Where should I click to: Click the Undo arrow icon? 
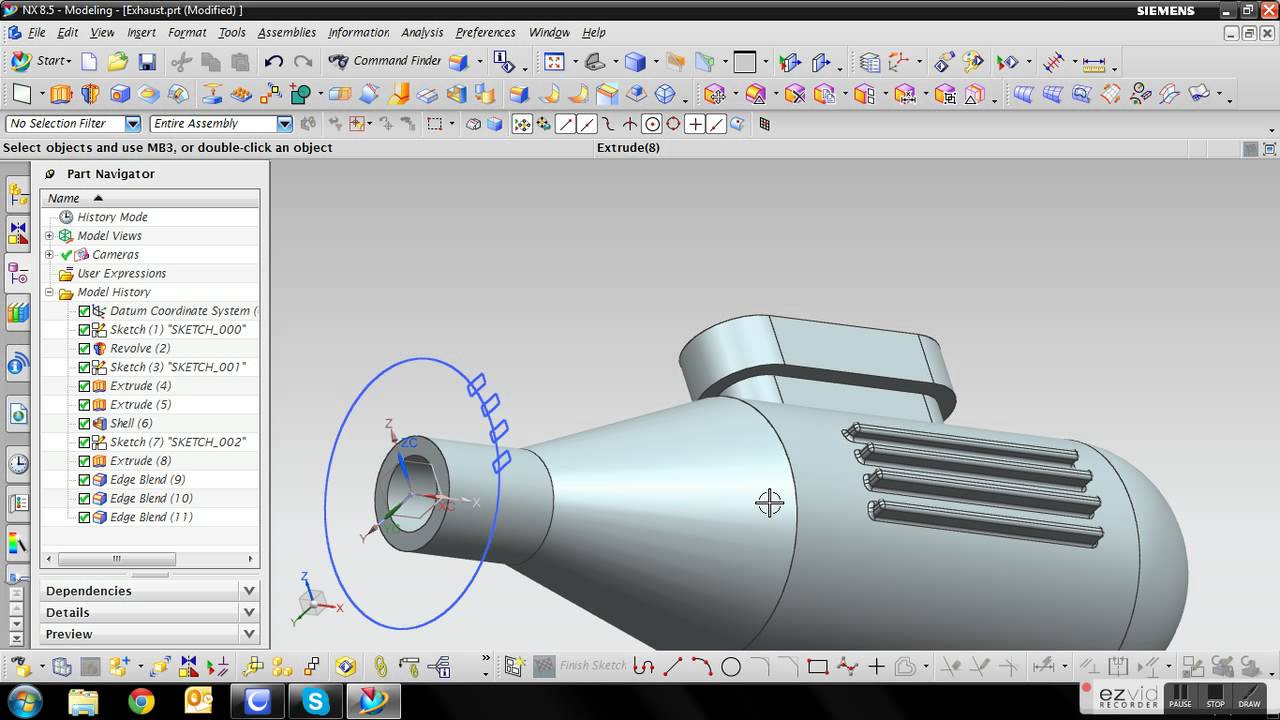click(x=273, y=62)
